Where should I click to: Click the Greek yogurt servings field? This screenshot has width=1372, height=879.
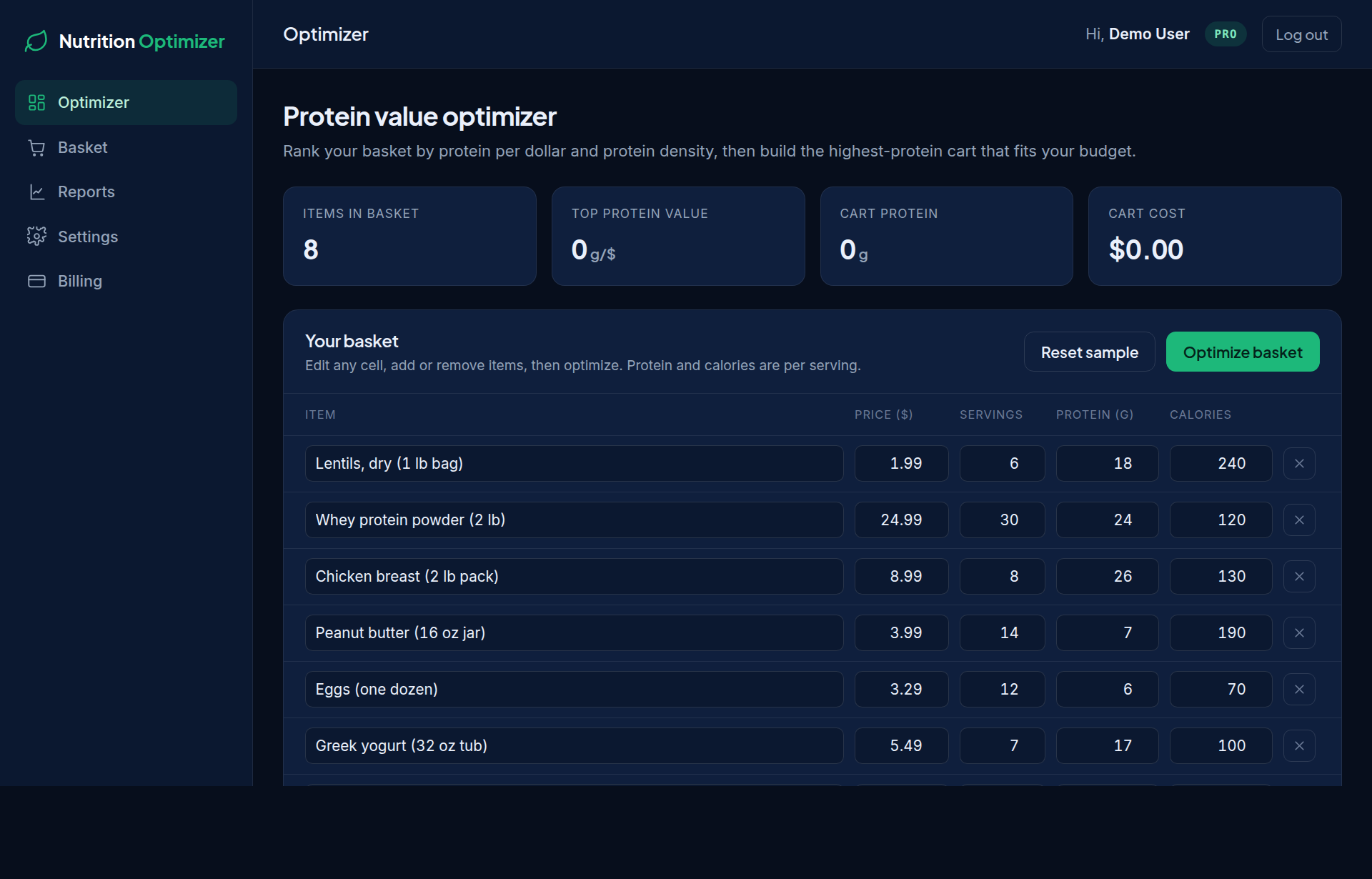1003,746
